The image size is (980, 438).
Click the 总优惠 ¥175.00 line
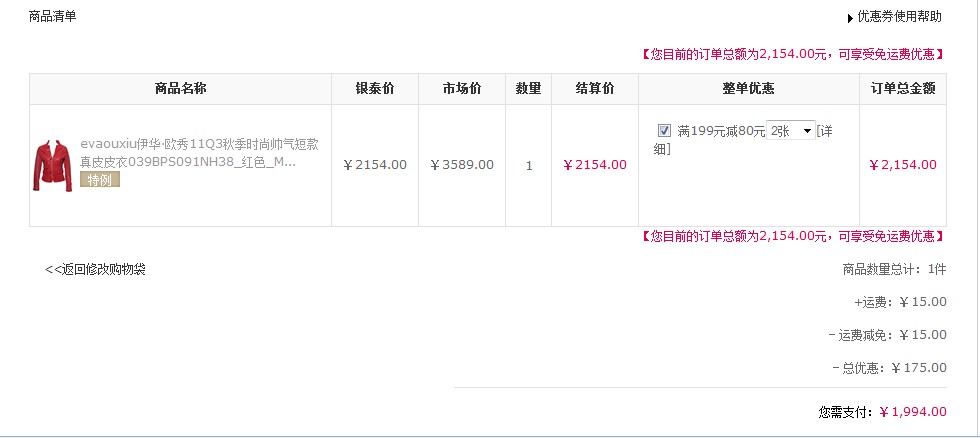(890, 368)
